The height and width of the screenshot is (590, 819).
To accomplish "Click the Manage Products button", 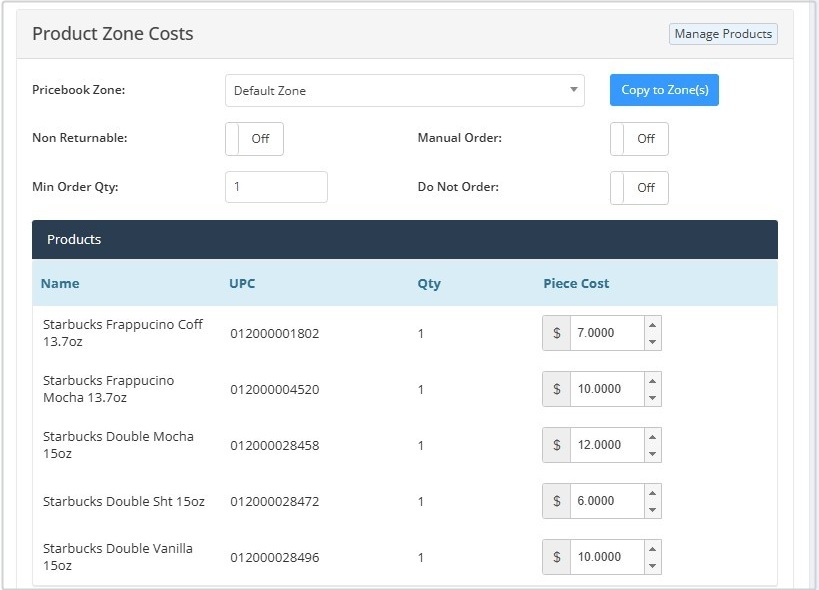I will 723,34.
